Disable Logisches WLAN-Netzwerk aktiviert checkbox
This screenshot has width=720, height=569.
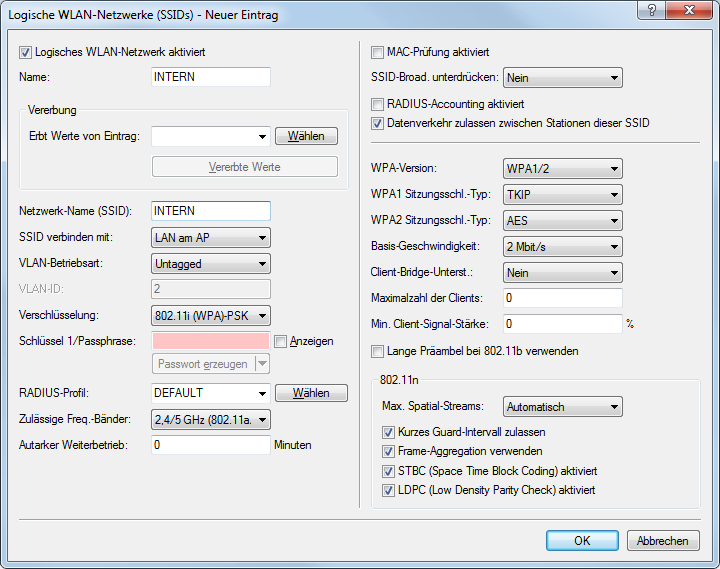[27, 52]
